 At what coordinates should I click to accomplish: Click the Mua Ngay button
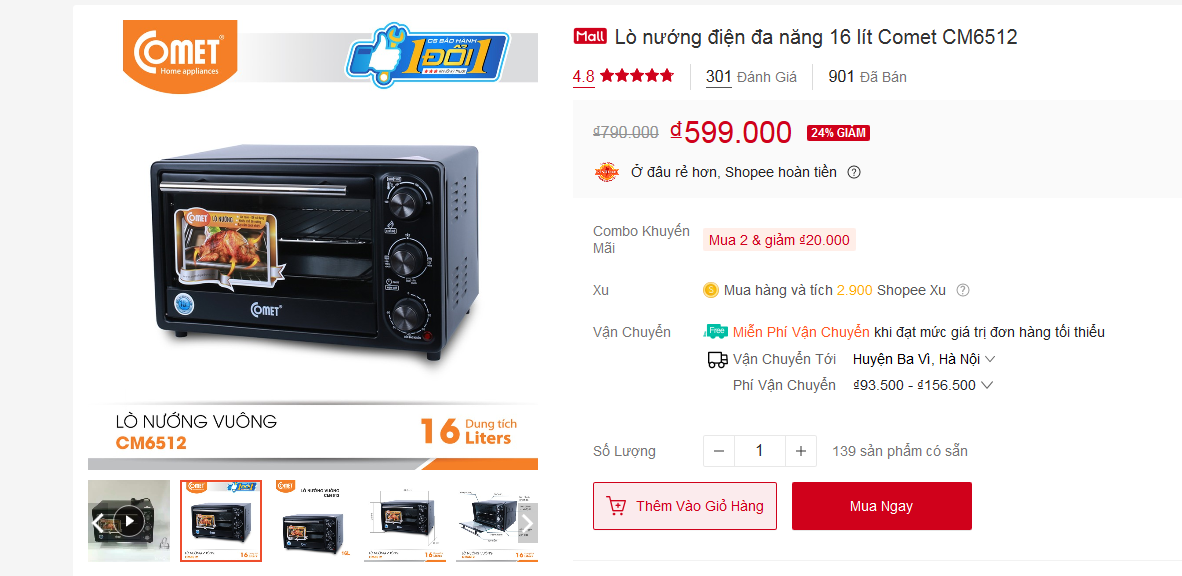[x=881, y=506]
